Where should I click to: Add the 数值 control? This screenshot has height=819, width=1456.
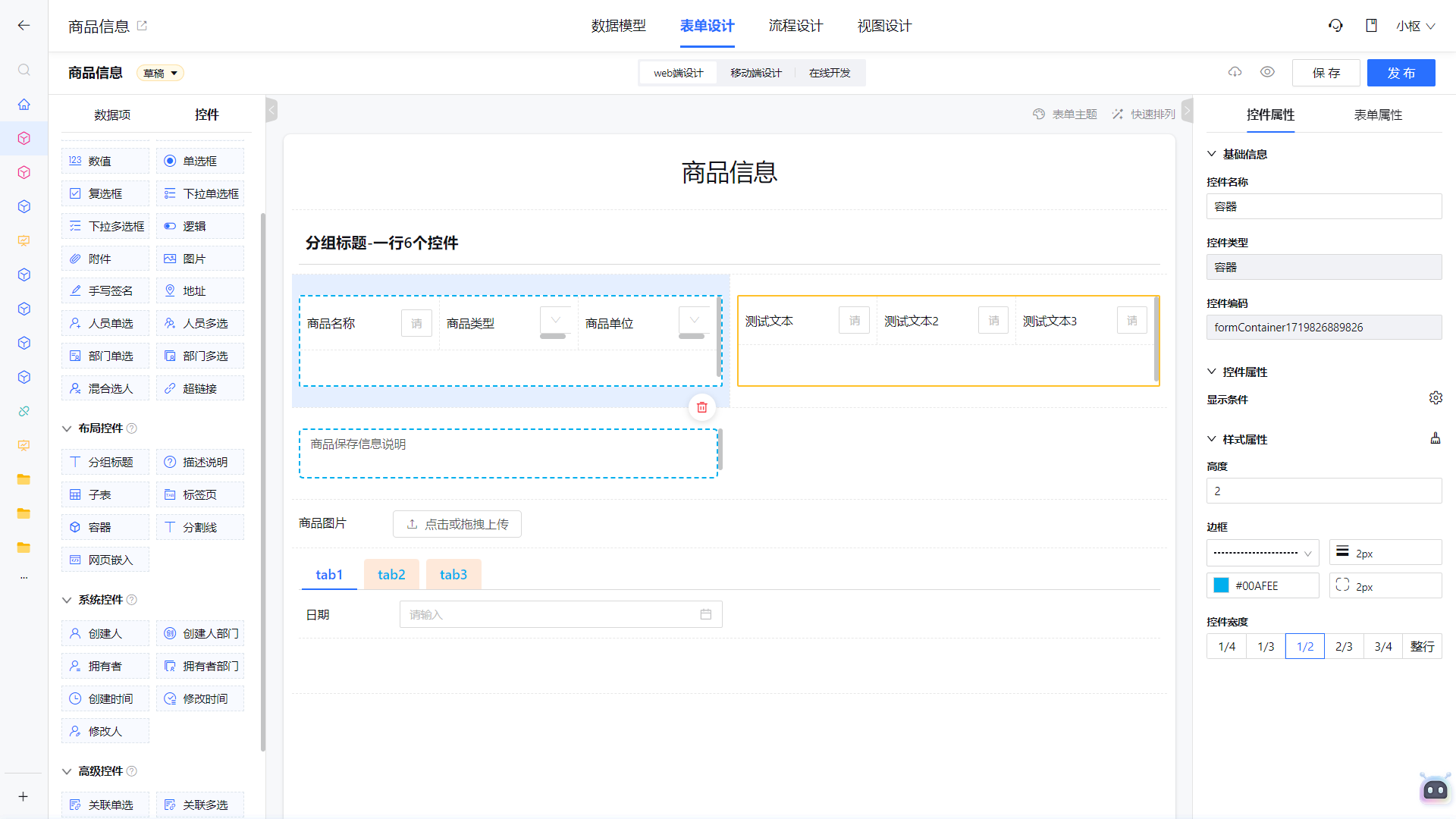click(x=105, y=161)
